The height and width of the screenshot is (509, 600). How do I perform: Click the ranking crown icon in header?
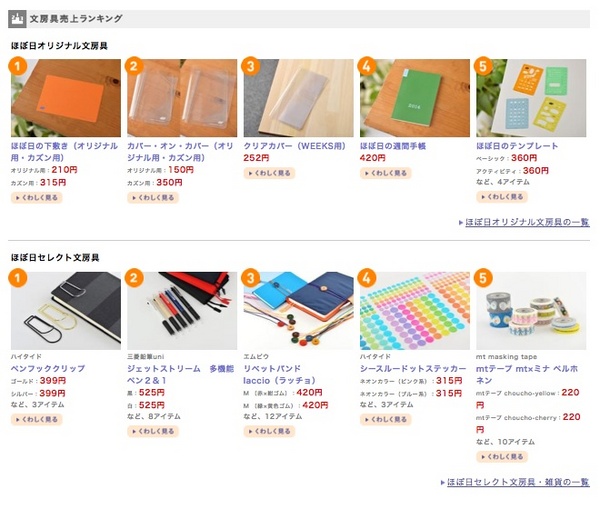point(17,19)
